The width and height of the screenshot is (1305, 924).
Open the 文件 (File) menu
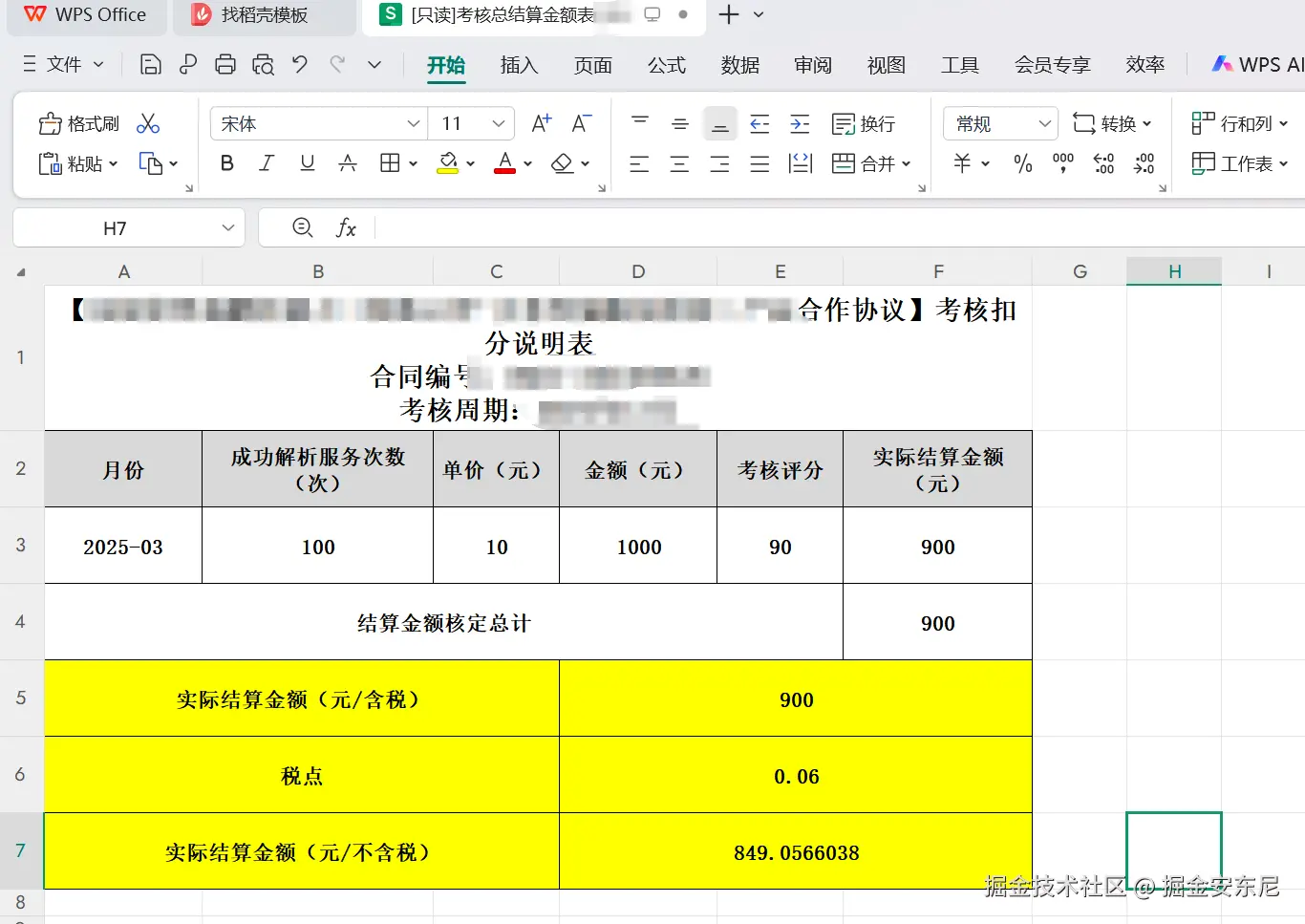(x=63, y=64)
